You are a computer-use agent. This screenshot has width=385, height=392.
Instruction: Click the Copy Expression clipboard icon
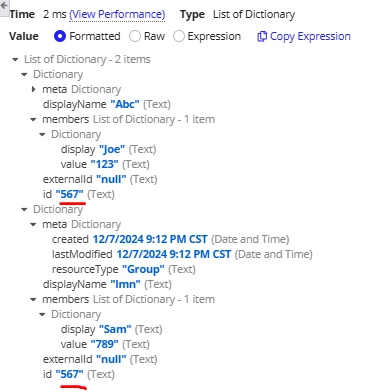[262, 36]
